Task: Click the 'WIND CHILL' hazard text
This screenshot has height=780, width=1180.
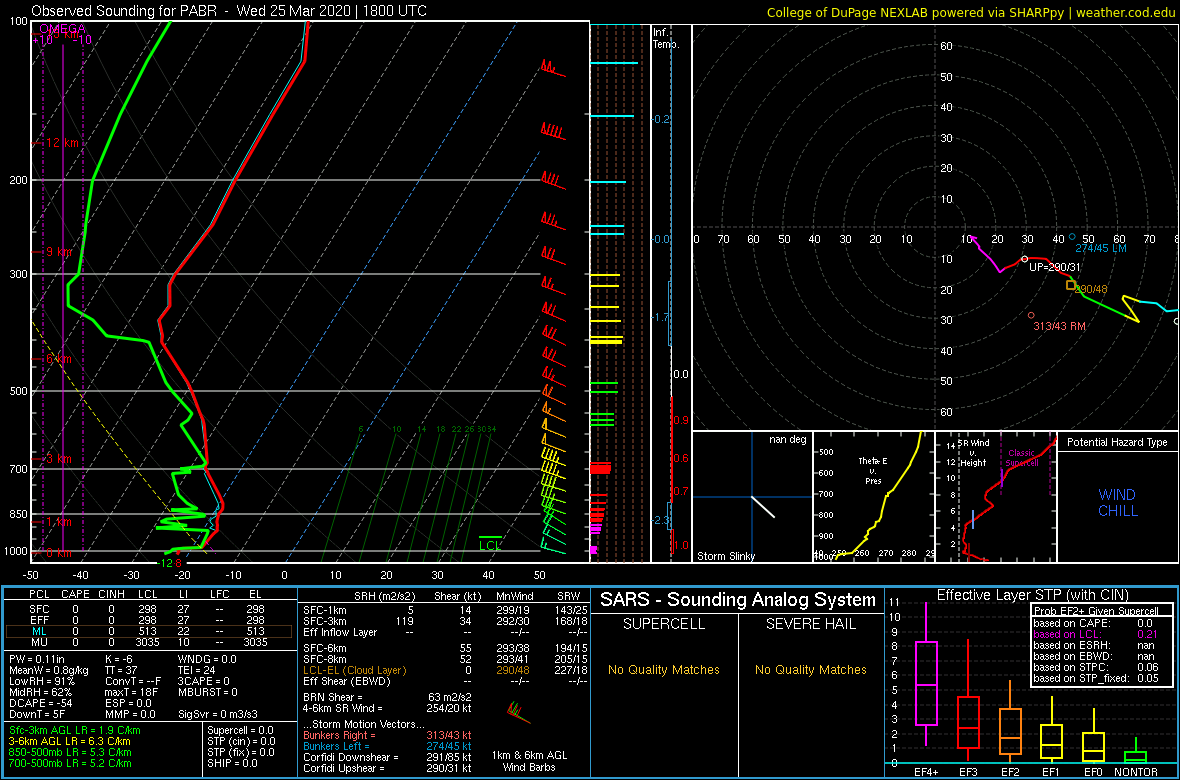Action: click(1117, 503)
